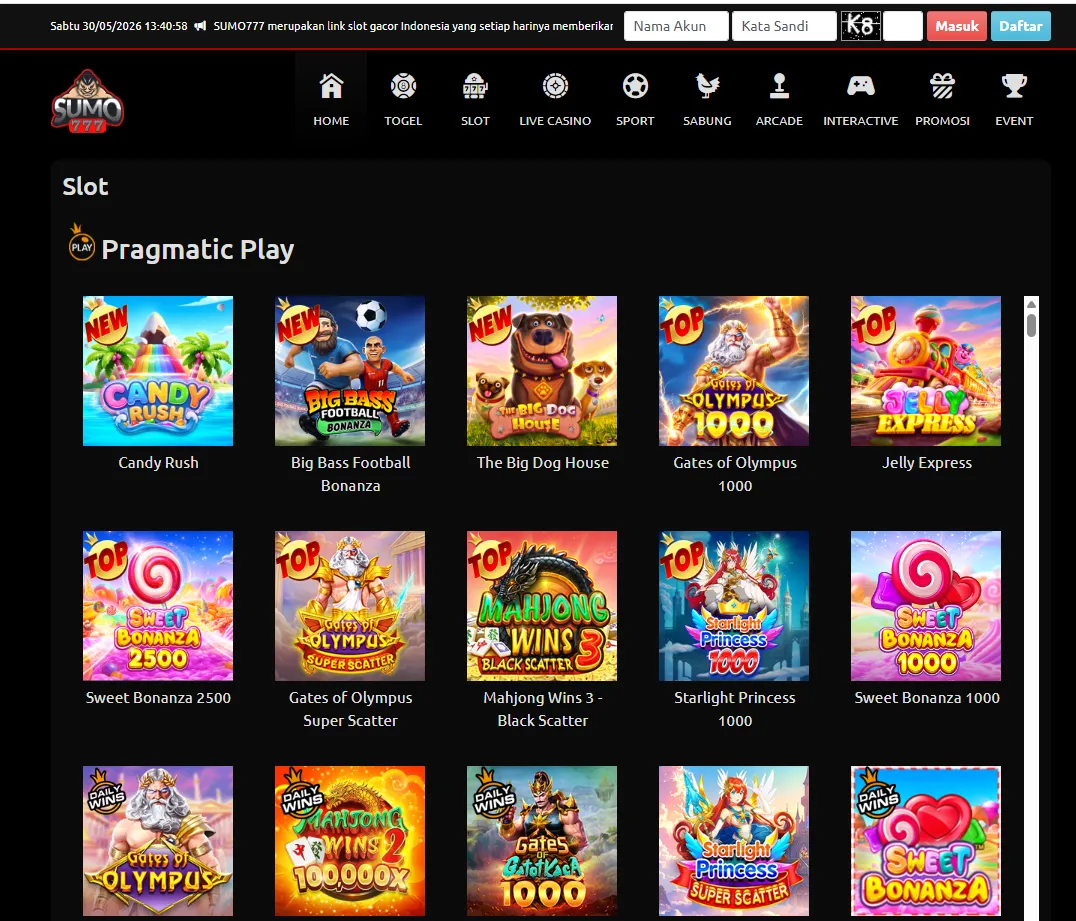Open The Big Dog House thumbnail
This screenshot has width=1076, height=921.
542,371
